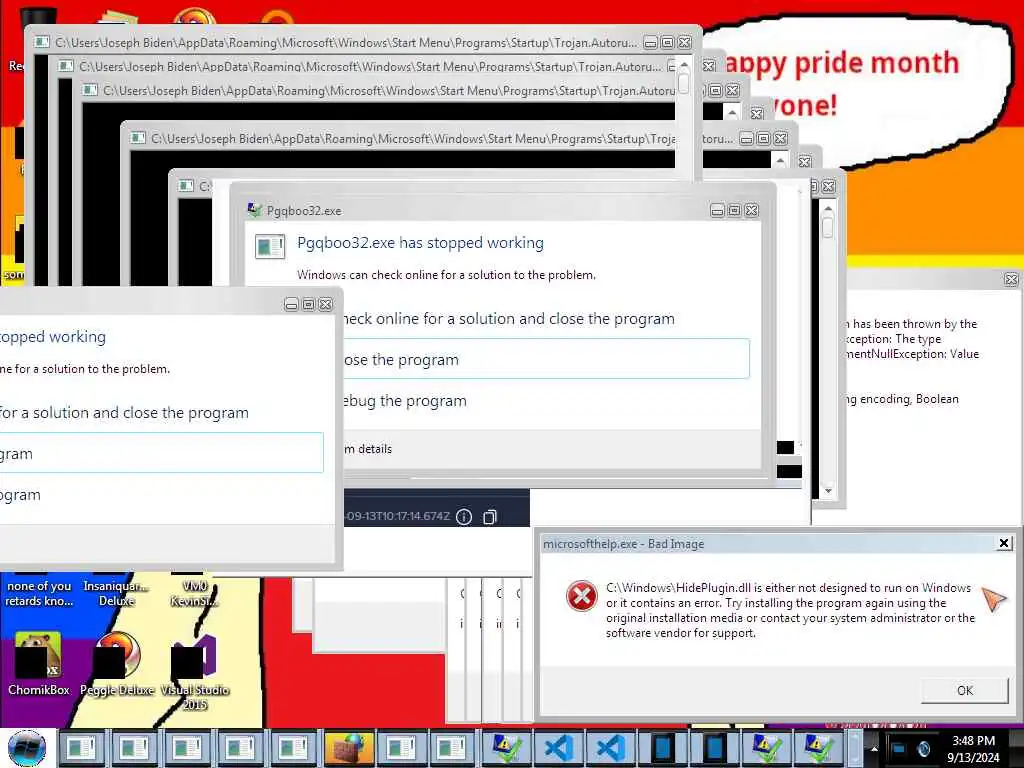Open ChomikBox desktop shortcut icon
The width and height of the screenshot is (1024, 768).
coord(38,655)
